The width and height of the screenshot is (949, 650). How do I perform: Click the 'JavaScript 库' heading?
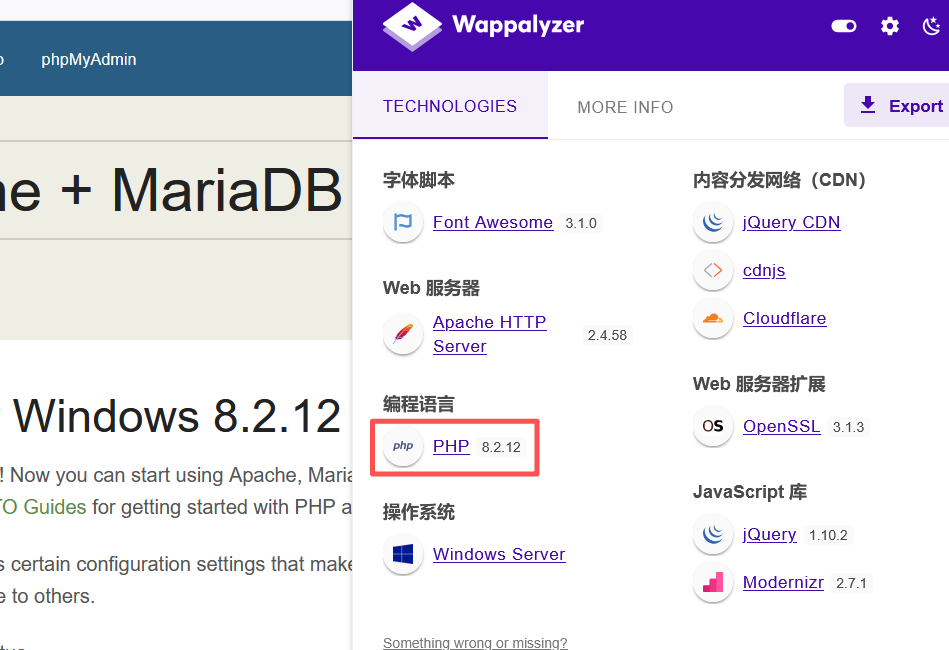(x=749, y=491)
